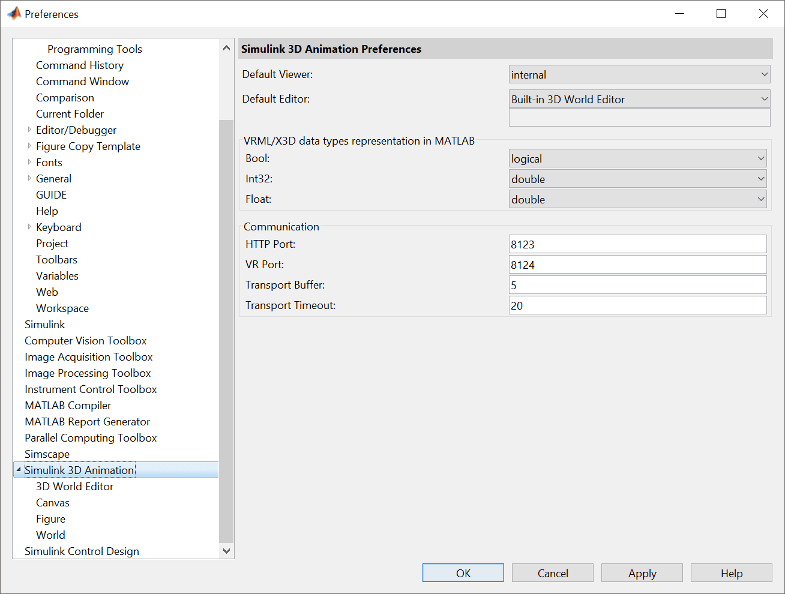Collapse the Simulink 3D Animation node
Screen dimensions: 785x594
point(18,470)
